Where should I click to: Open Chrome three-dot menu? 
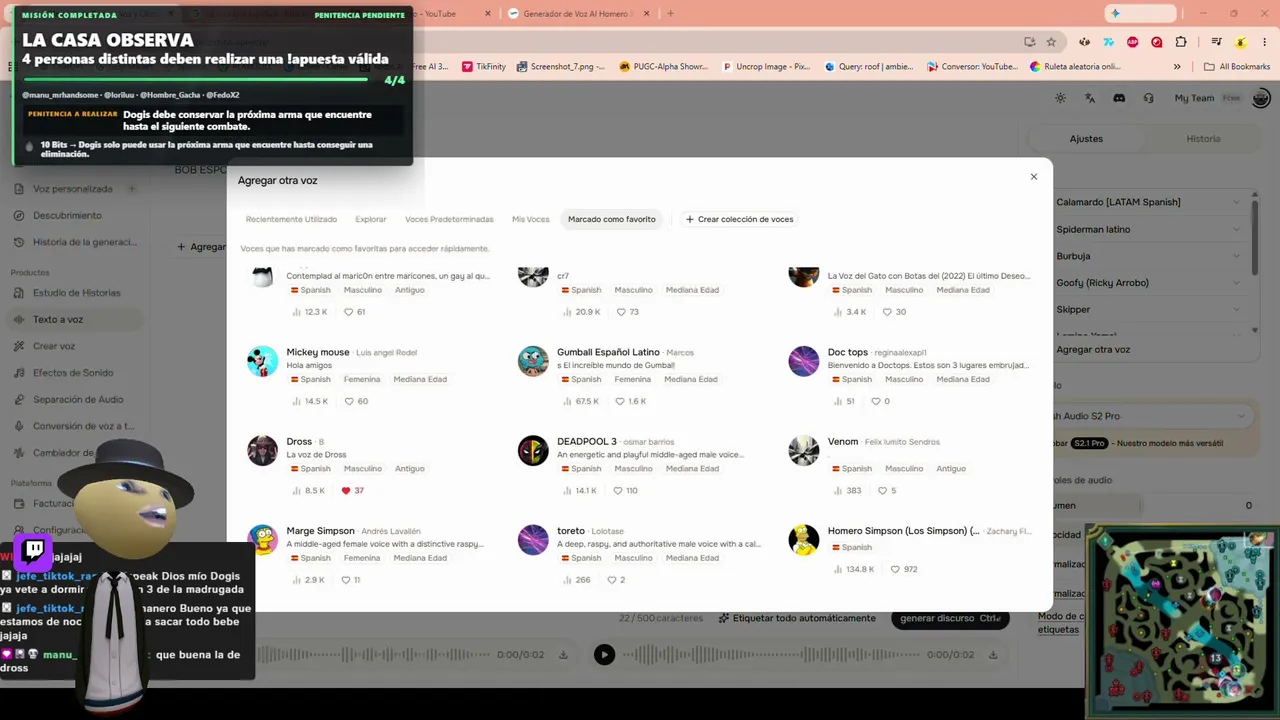pos(1264,42)
